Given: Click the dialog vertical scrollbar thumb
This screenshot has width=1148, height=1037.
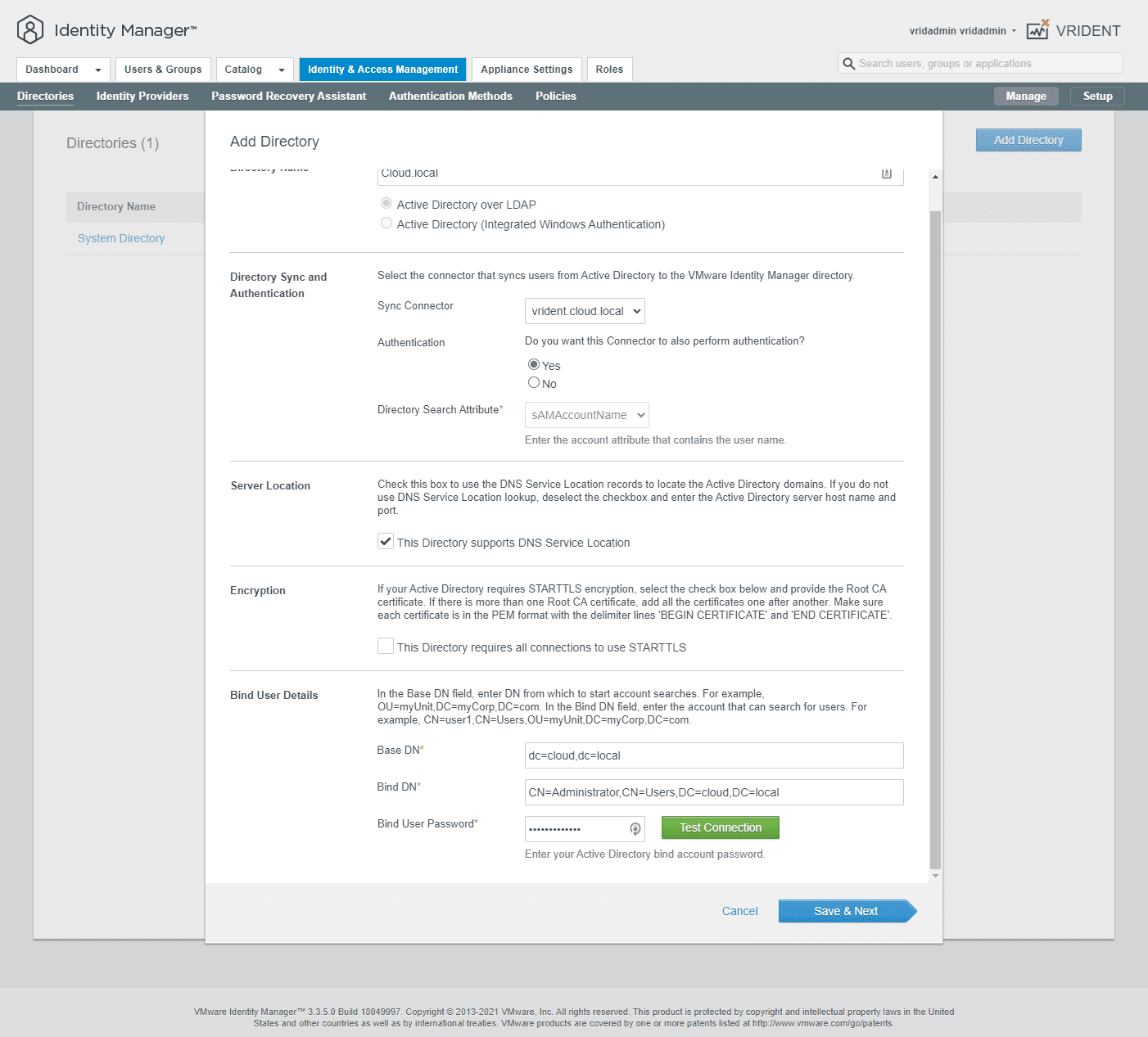Looking at the screenshot, I should pos(935,540).
